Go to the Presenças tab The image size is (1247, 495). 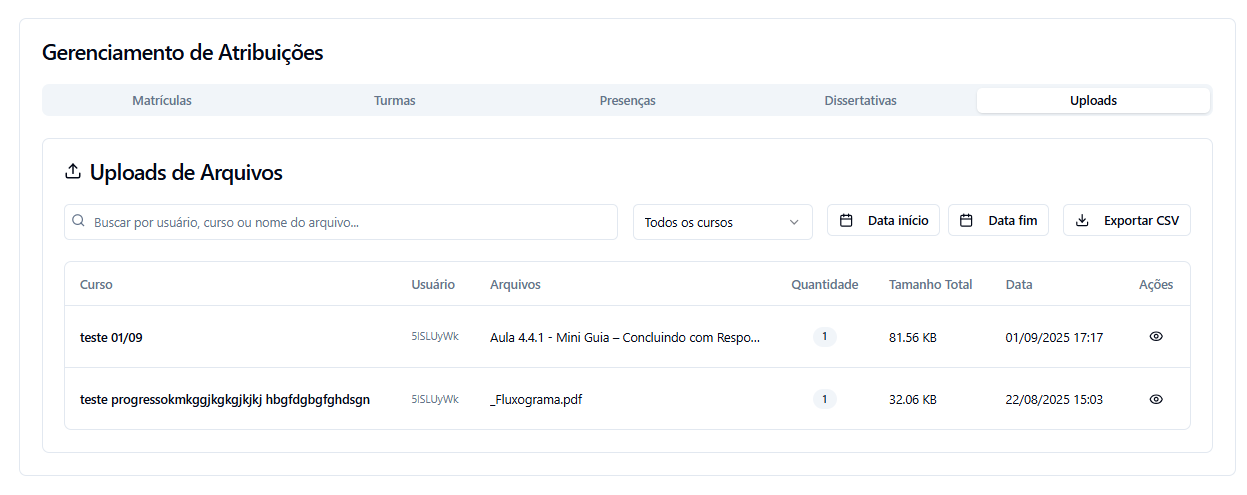point(627,101)
